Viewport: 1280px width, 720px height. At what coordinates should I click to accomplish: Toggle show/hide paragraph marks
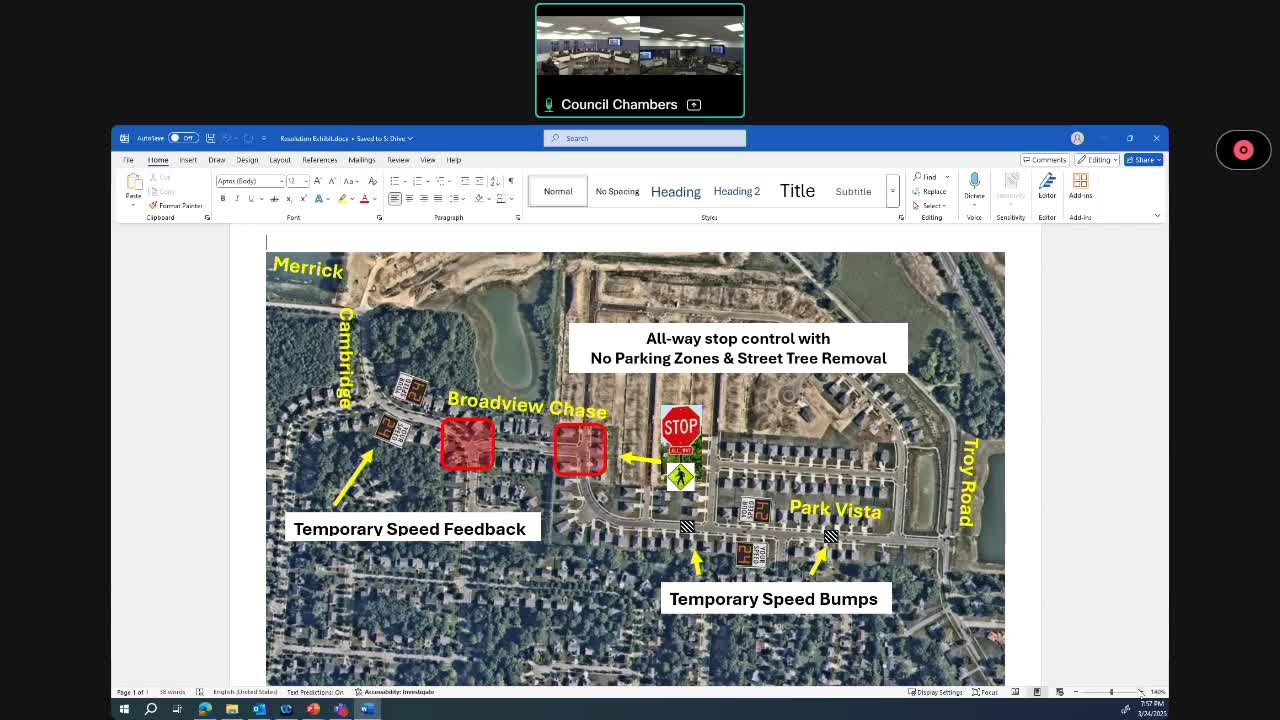[x=511, y=181]
